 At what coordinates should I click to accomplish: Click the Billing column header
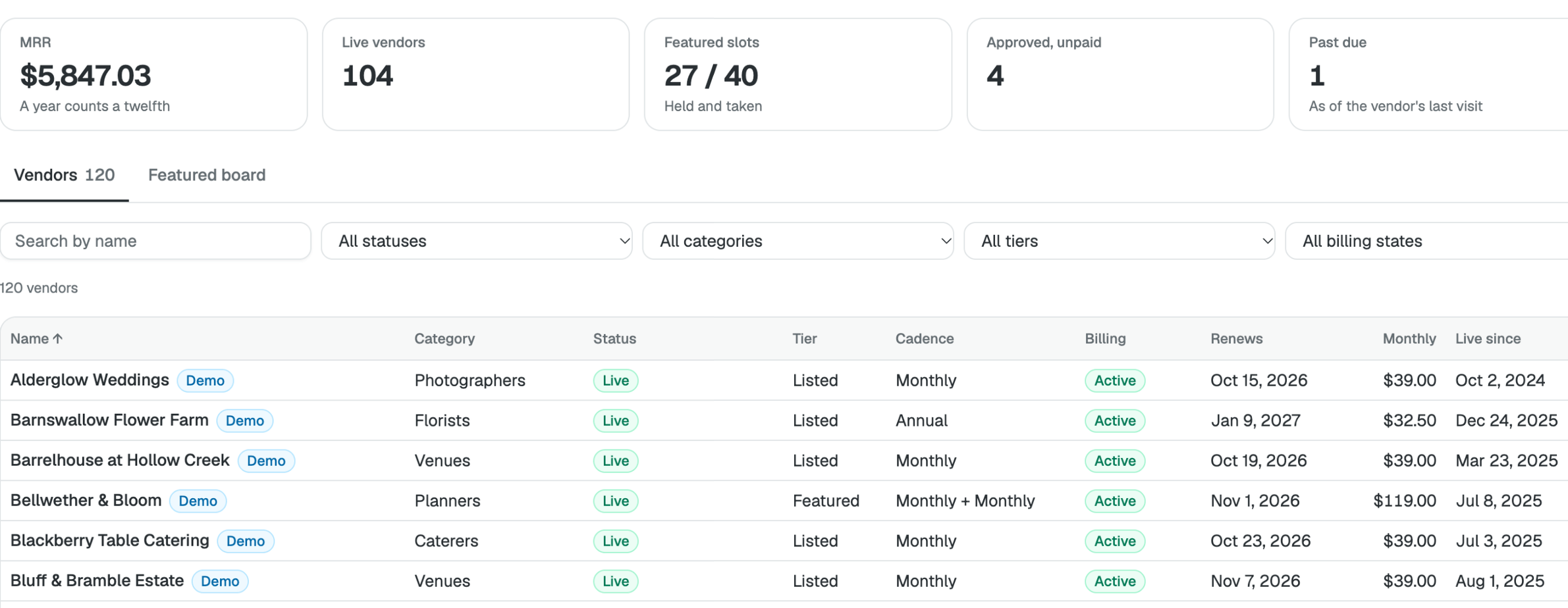point(1106,339)
